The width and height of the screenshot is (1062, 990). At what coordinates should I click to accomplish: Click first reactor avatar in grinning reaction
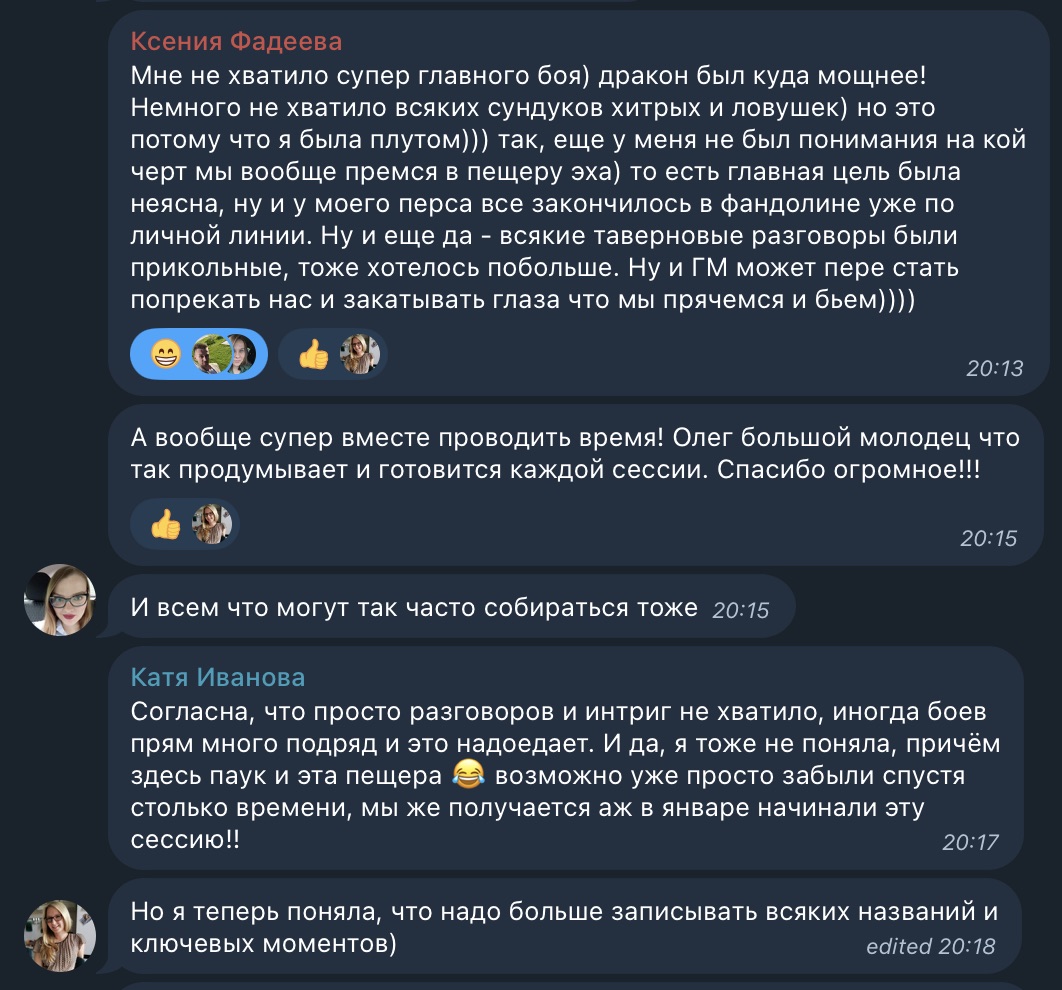[209, 354]
